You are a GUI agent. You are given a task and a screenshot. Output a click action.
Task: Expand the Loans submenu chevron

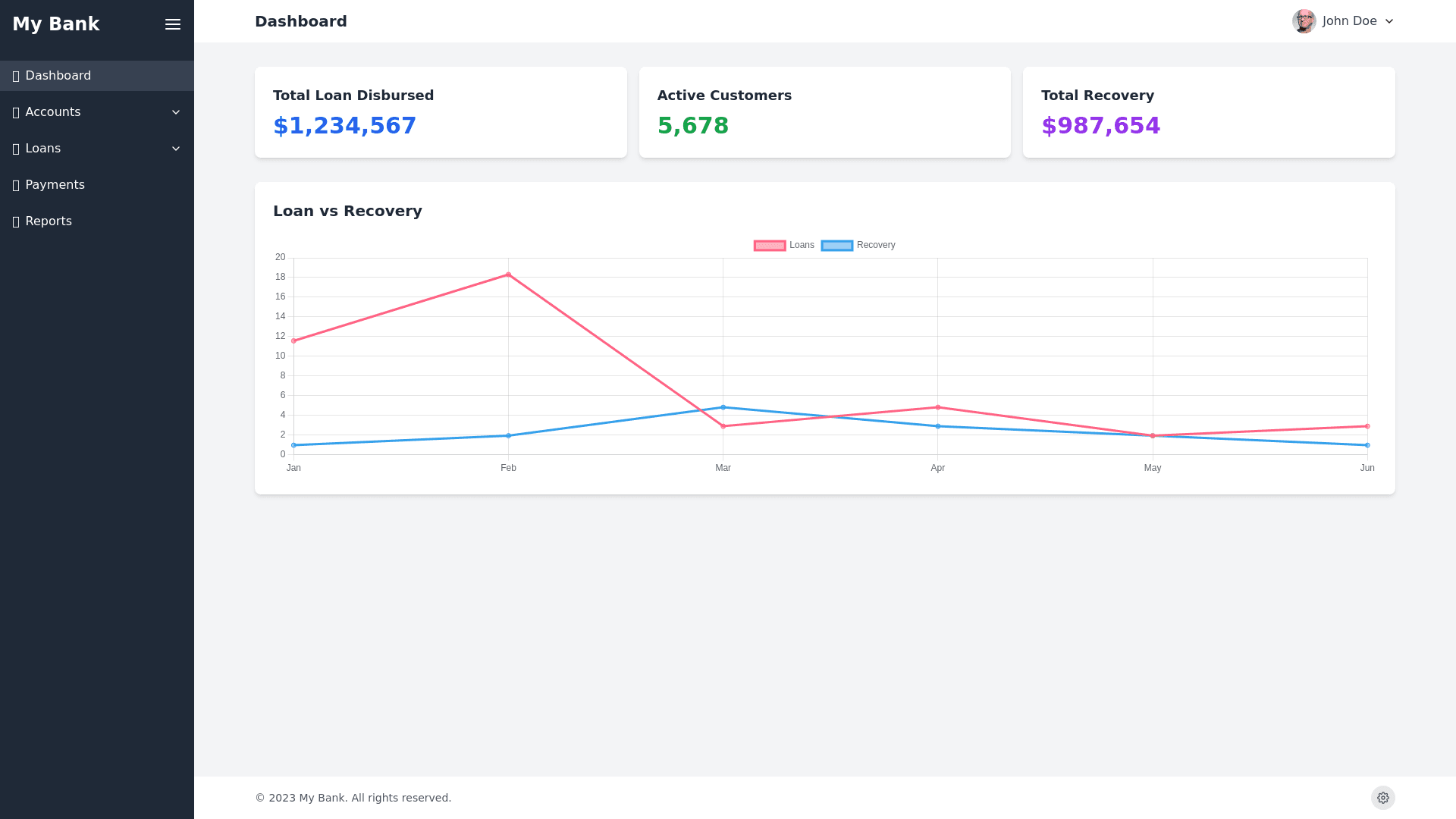click(x=176, y=149)
